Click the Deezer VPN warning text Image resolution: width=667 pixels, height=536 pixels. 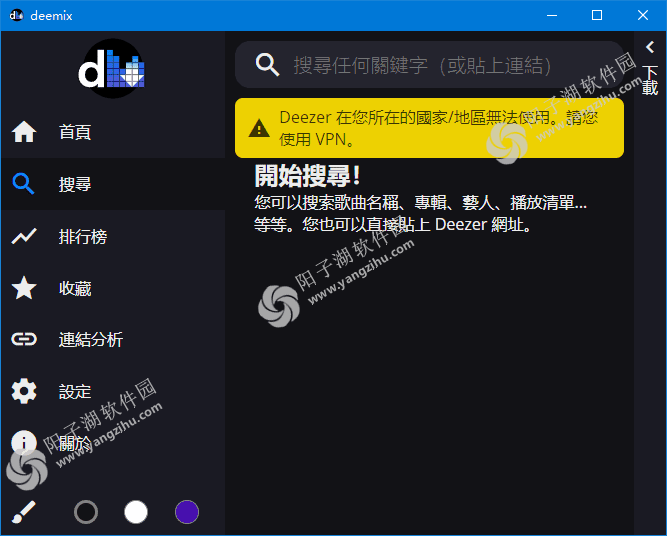tap(439, 128)
